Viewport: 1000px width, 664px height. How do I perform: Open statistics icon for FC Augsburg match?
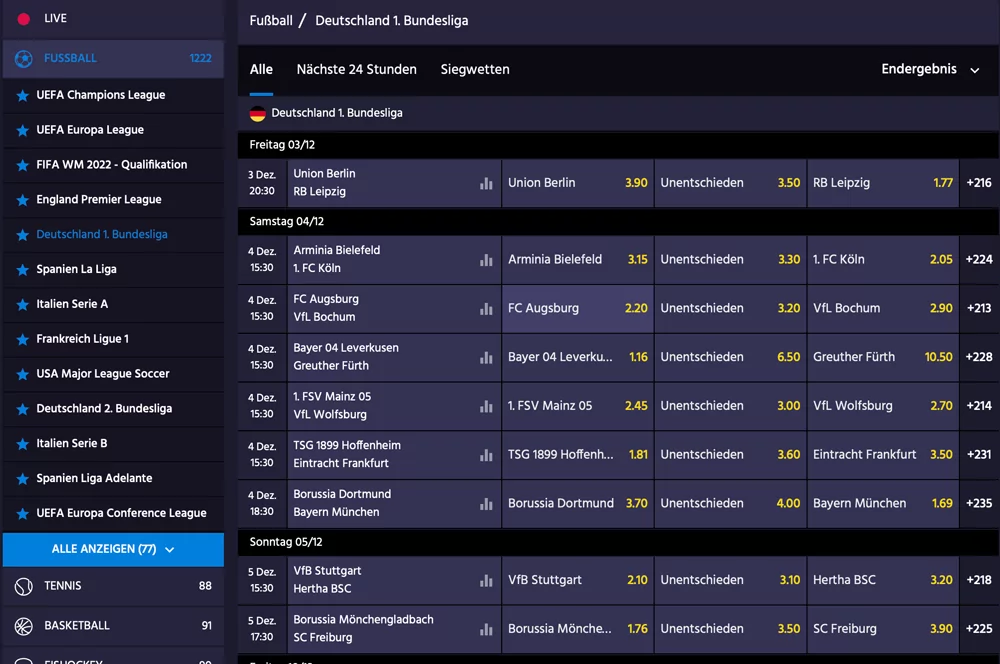pos(486,309)
